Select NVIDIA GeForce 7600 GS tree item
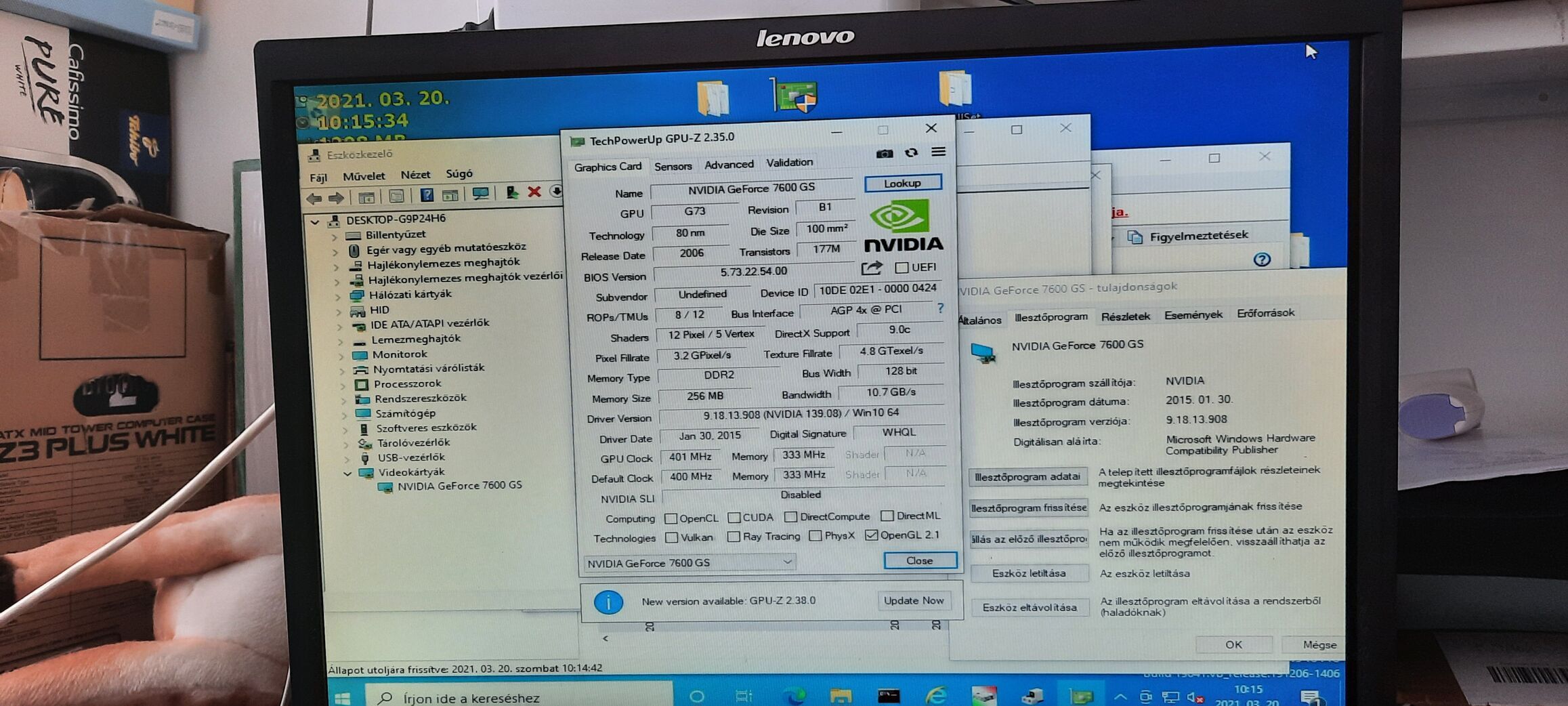The image size is (1568, 706). pyautogui.click(x=459, y=486)
